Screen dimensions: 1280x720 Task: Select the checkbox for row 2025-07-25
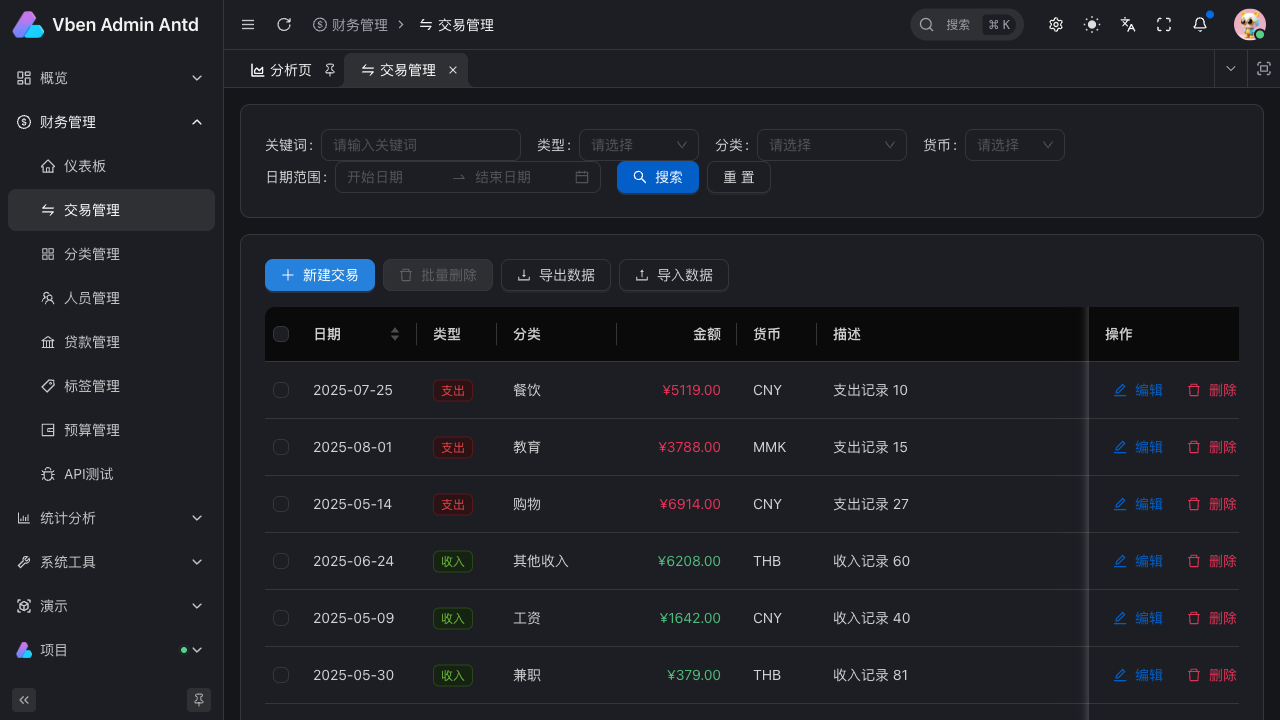click(281, 390)
